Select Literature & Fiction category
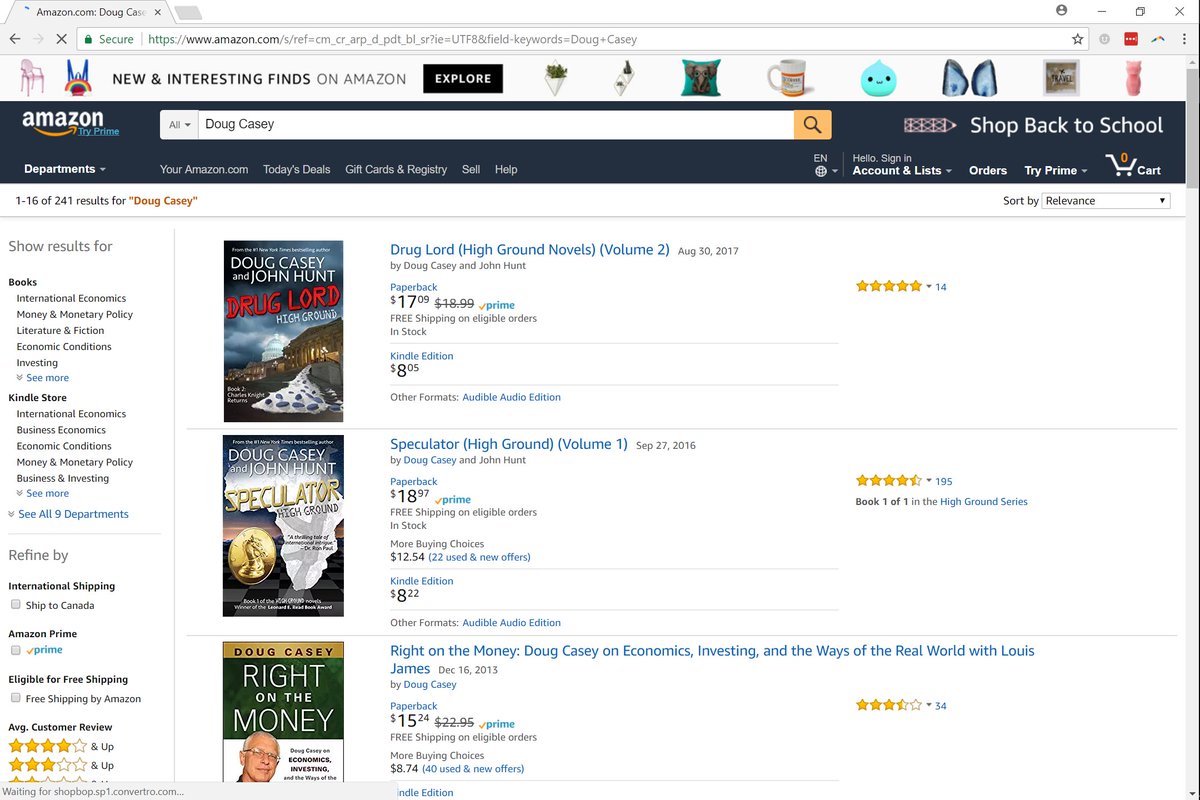 [x=60, y=330]
